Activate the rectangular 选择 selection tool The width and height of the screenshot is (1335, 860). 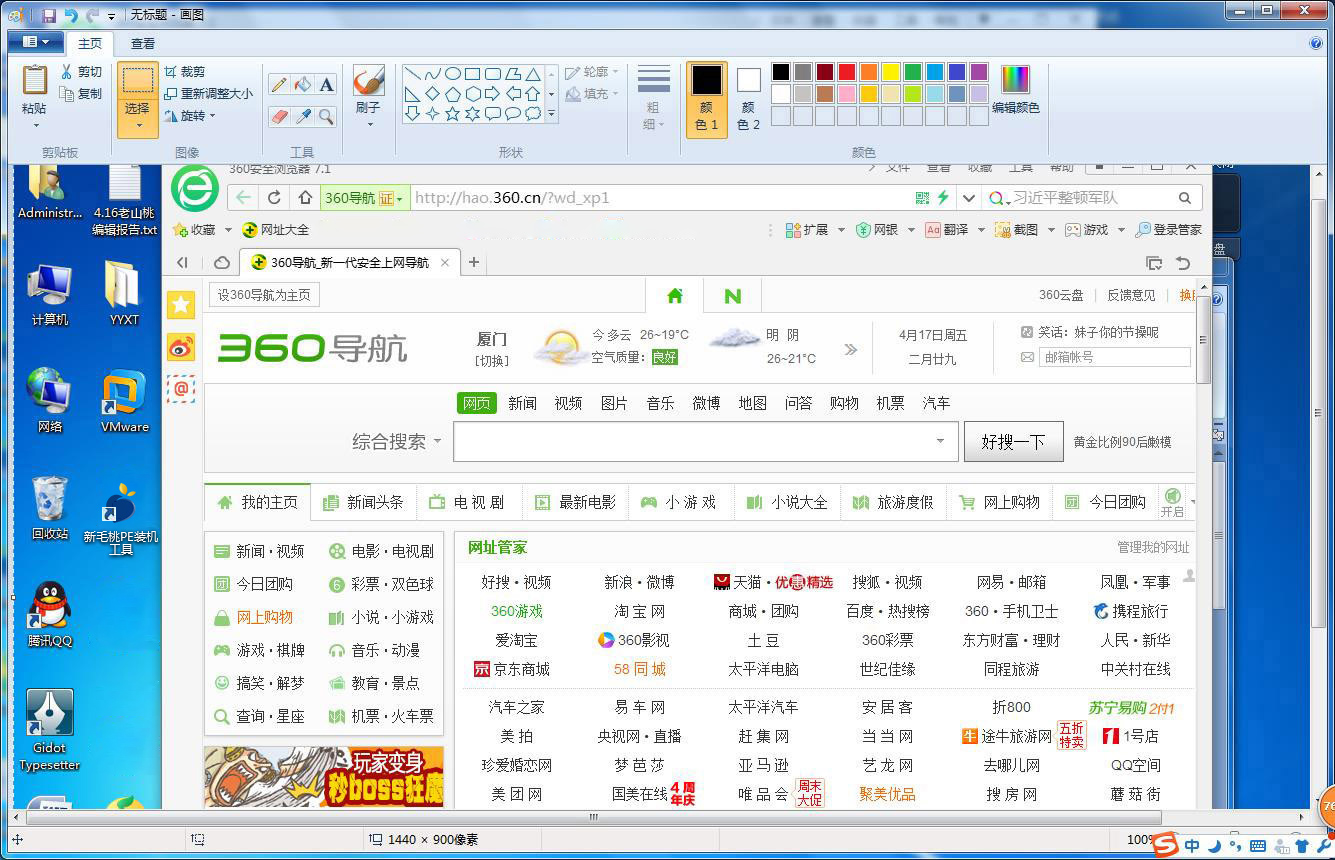(x=138, y=79)
